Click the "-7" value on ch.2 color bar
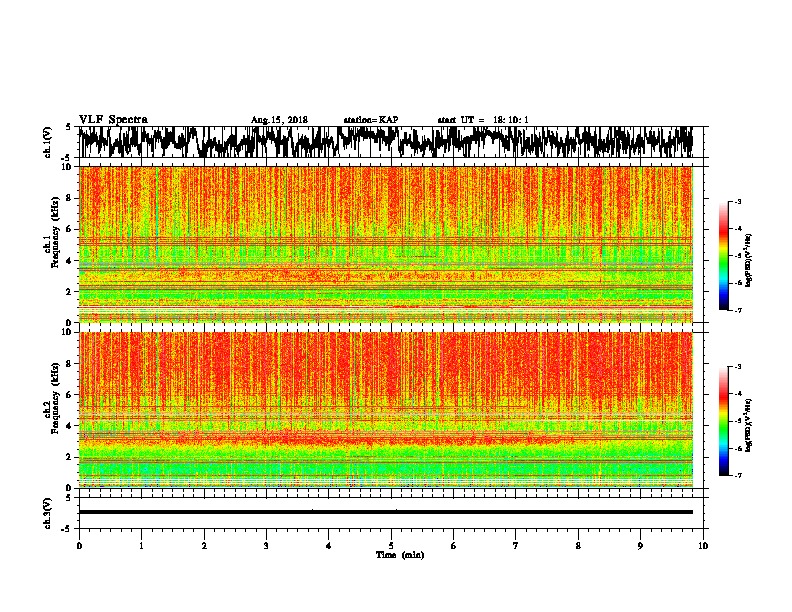Image resolution: width=792 pixels, height=612 pixels. (737, 476)
